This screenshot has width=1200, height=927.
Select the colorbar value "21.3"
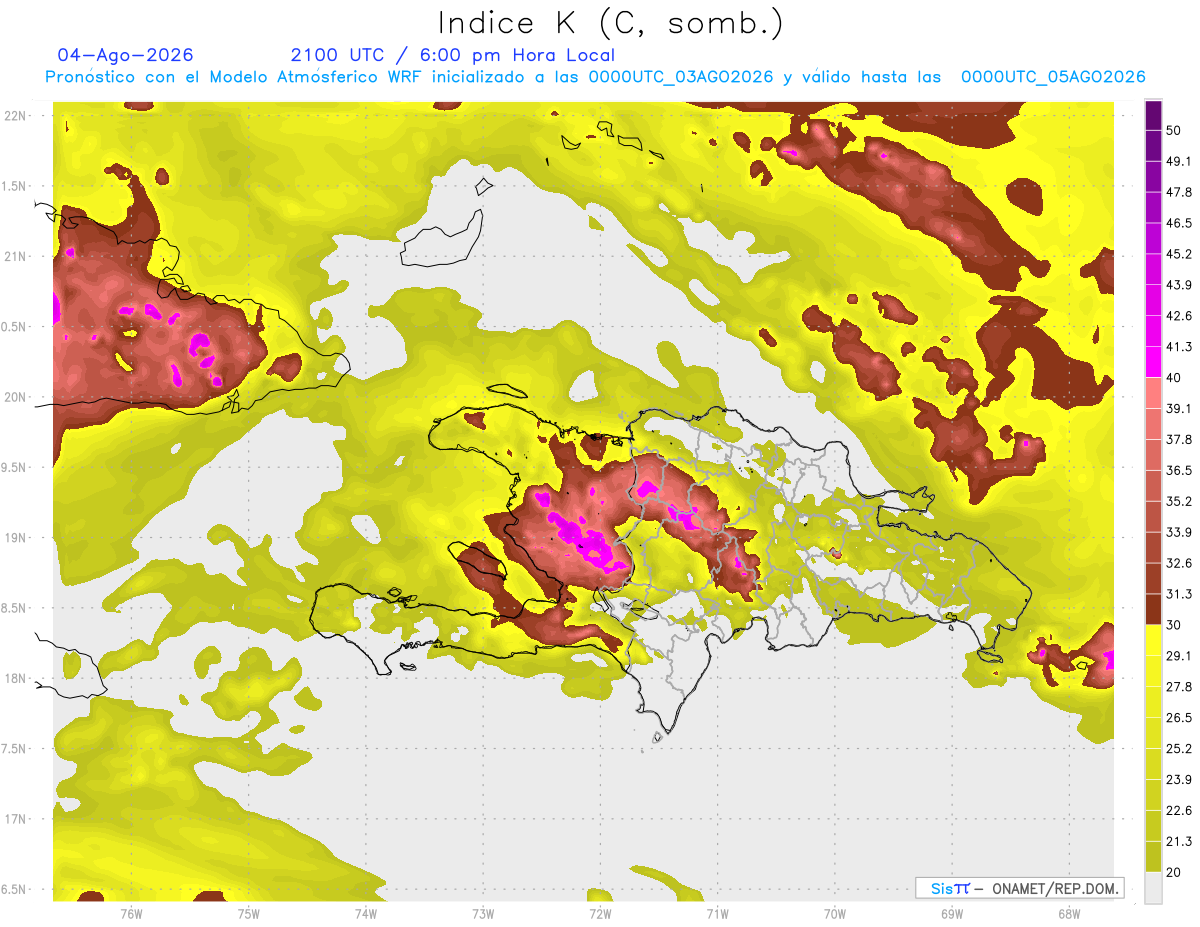point(1178,841)
